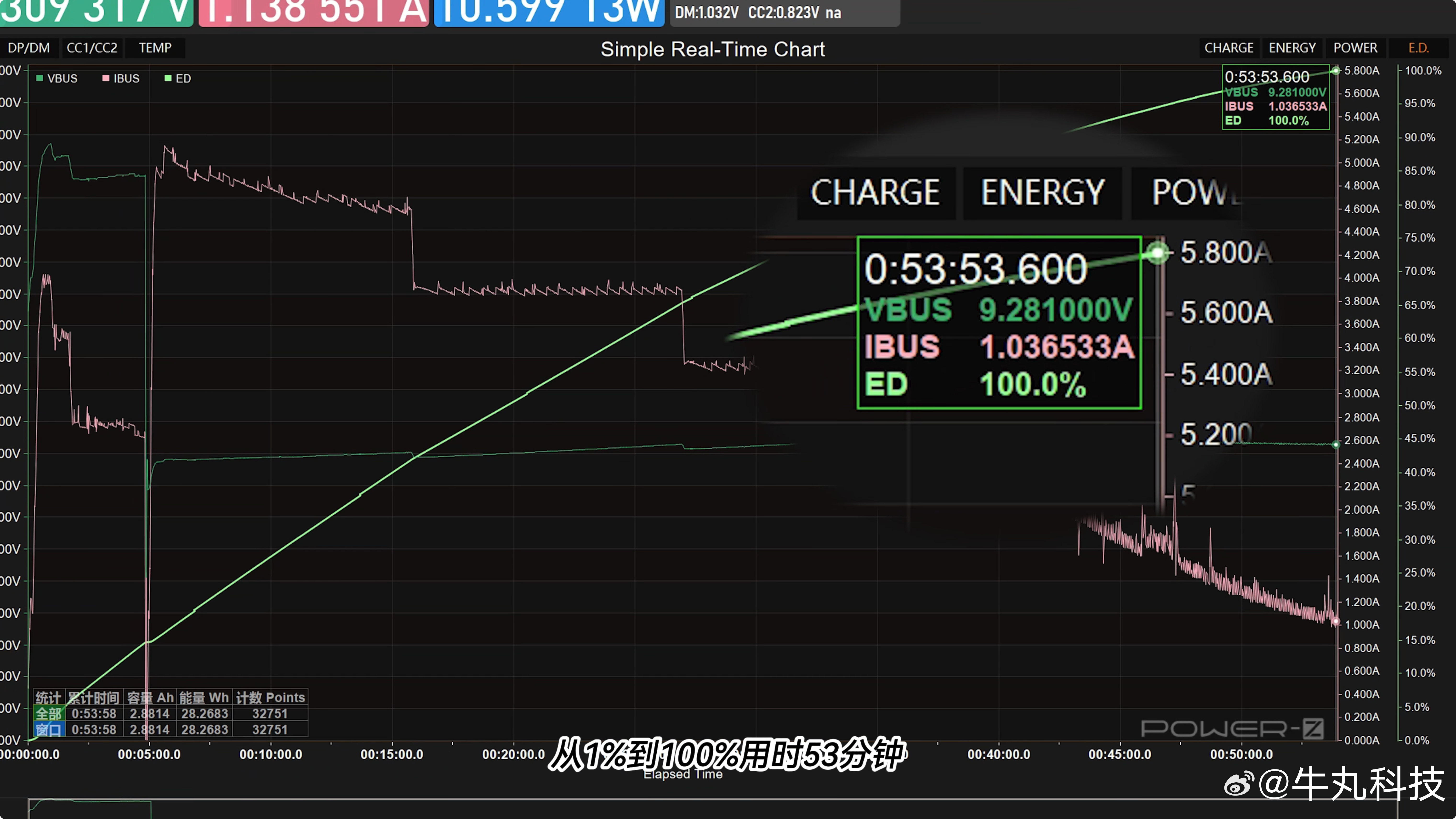Click the blue wattage readout box

click(549, 12)
